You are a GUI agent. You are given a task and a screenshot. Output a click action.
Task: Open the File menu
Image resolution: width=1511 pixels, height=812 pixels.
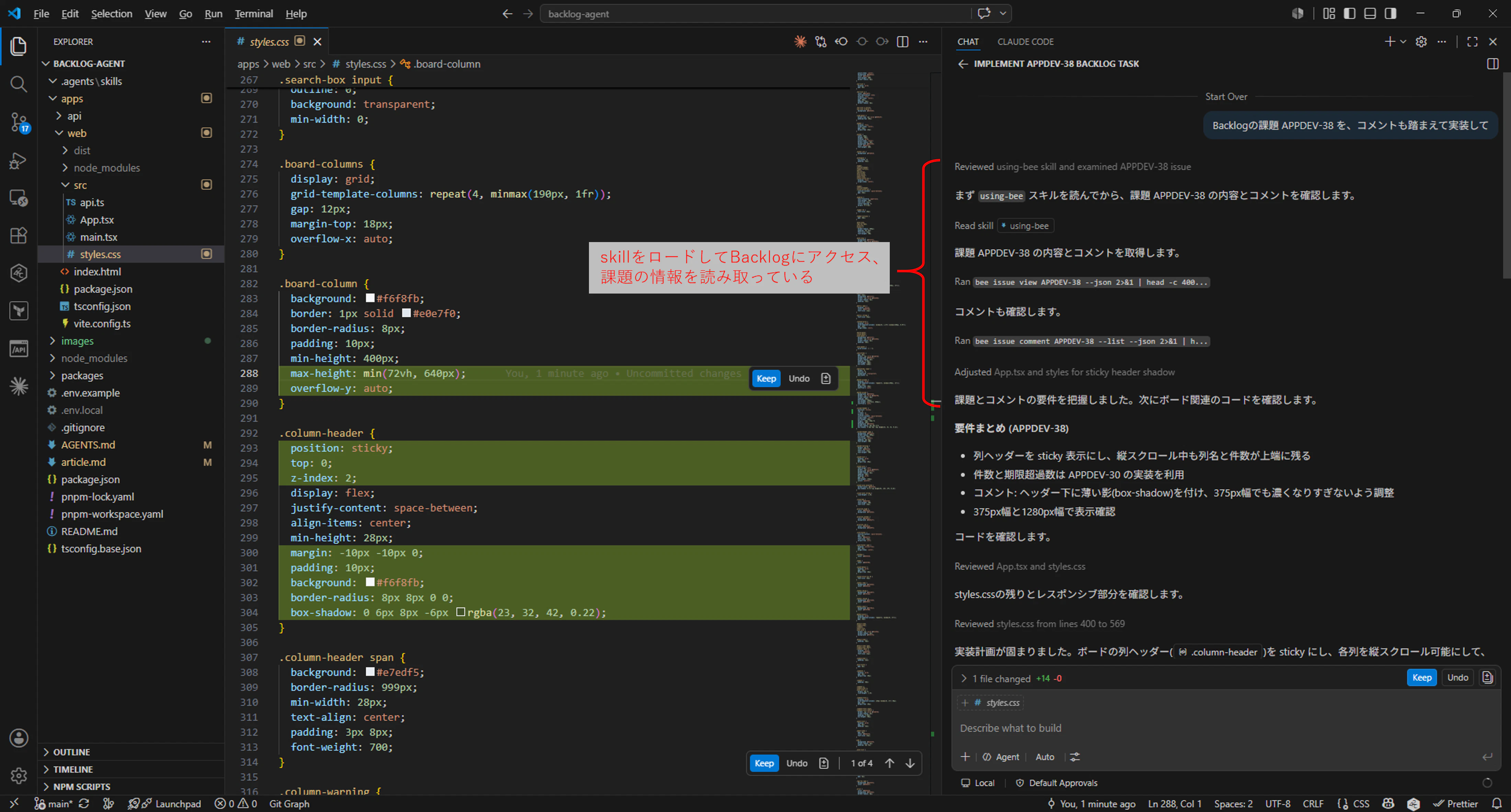pos(41,13)
